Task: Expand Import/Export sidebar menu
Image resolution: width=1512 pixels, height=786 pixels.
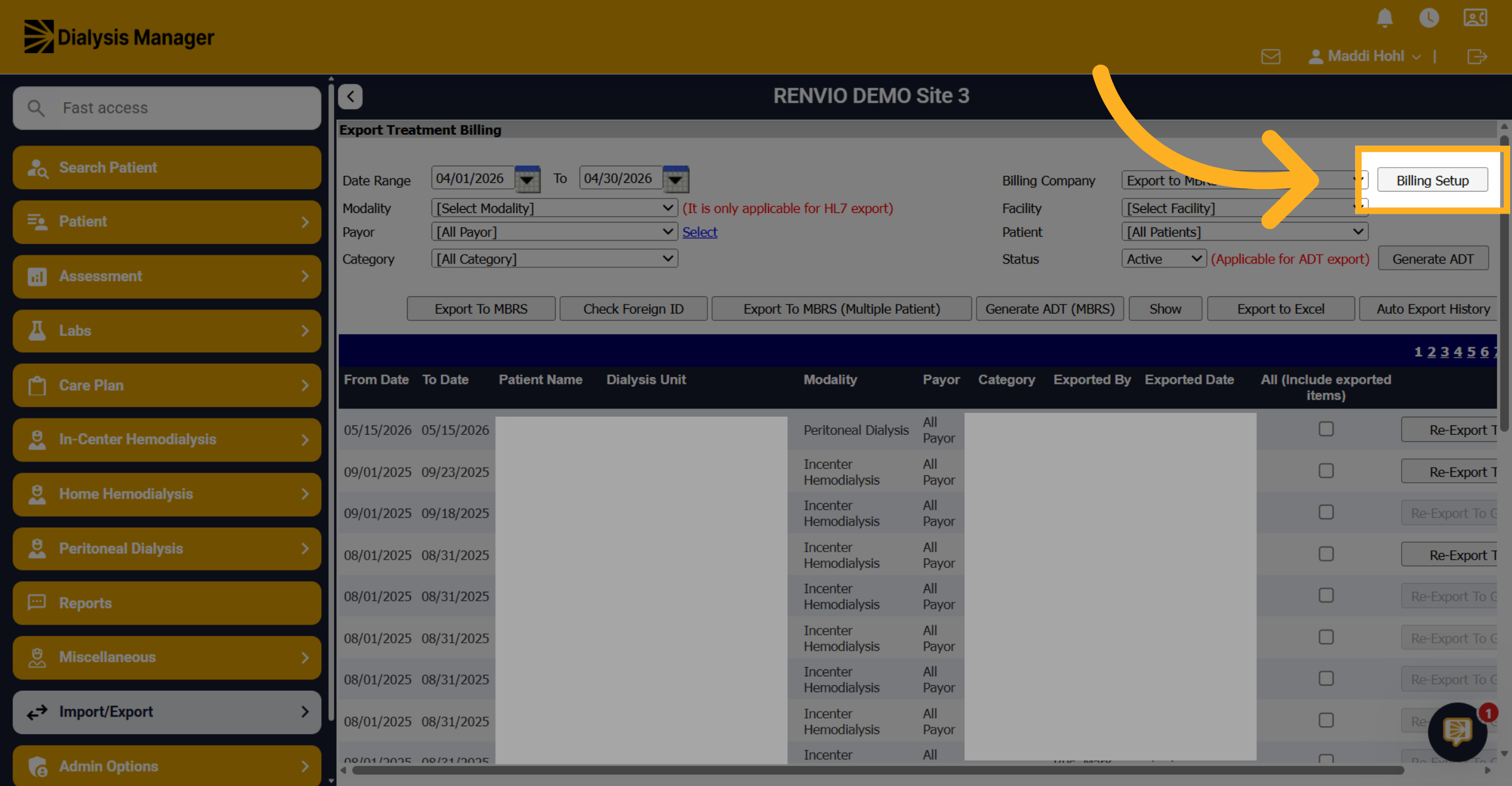Action: pos(167,712)
